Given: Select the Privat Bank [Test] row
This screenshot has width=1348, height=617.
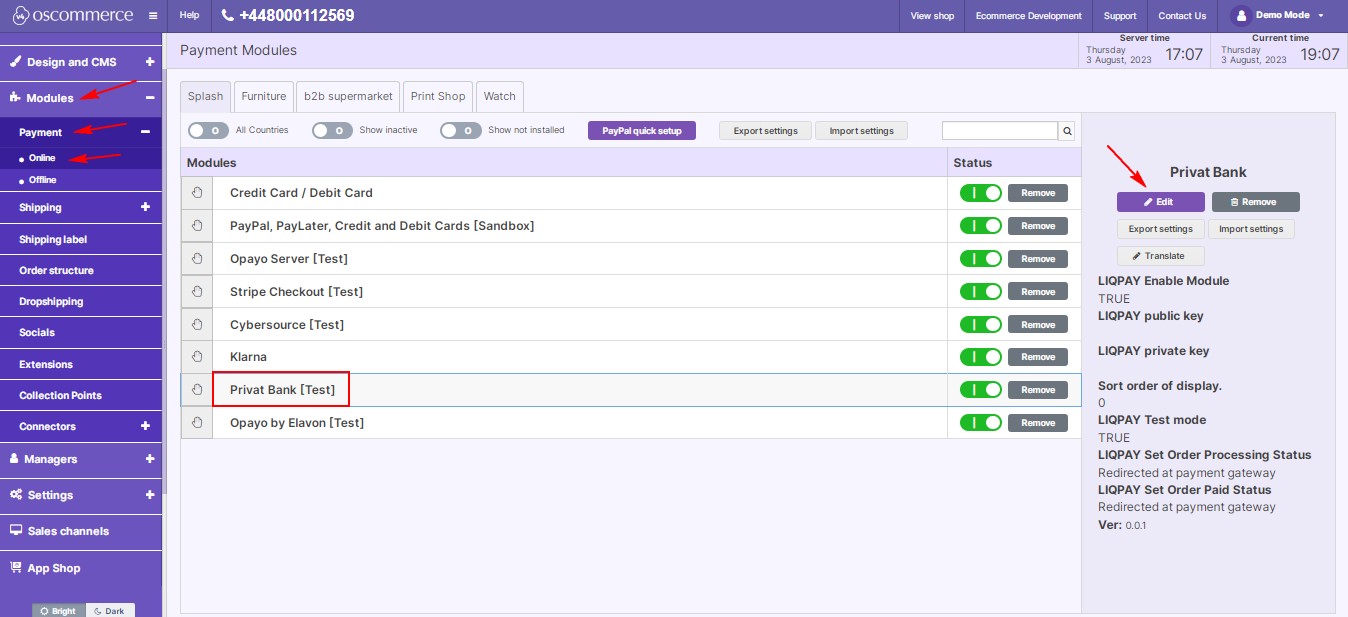Looking at the screenshot, I should [631, 390].
